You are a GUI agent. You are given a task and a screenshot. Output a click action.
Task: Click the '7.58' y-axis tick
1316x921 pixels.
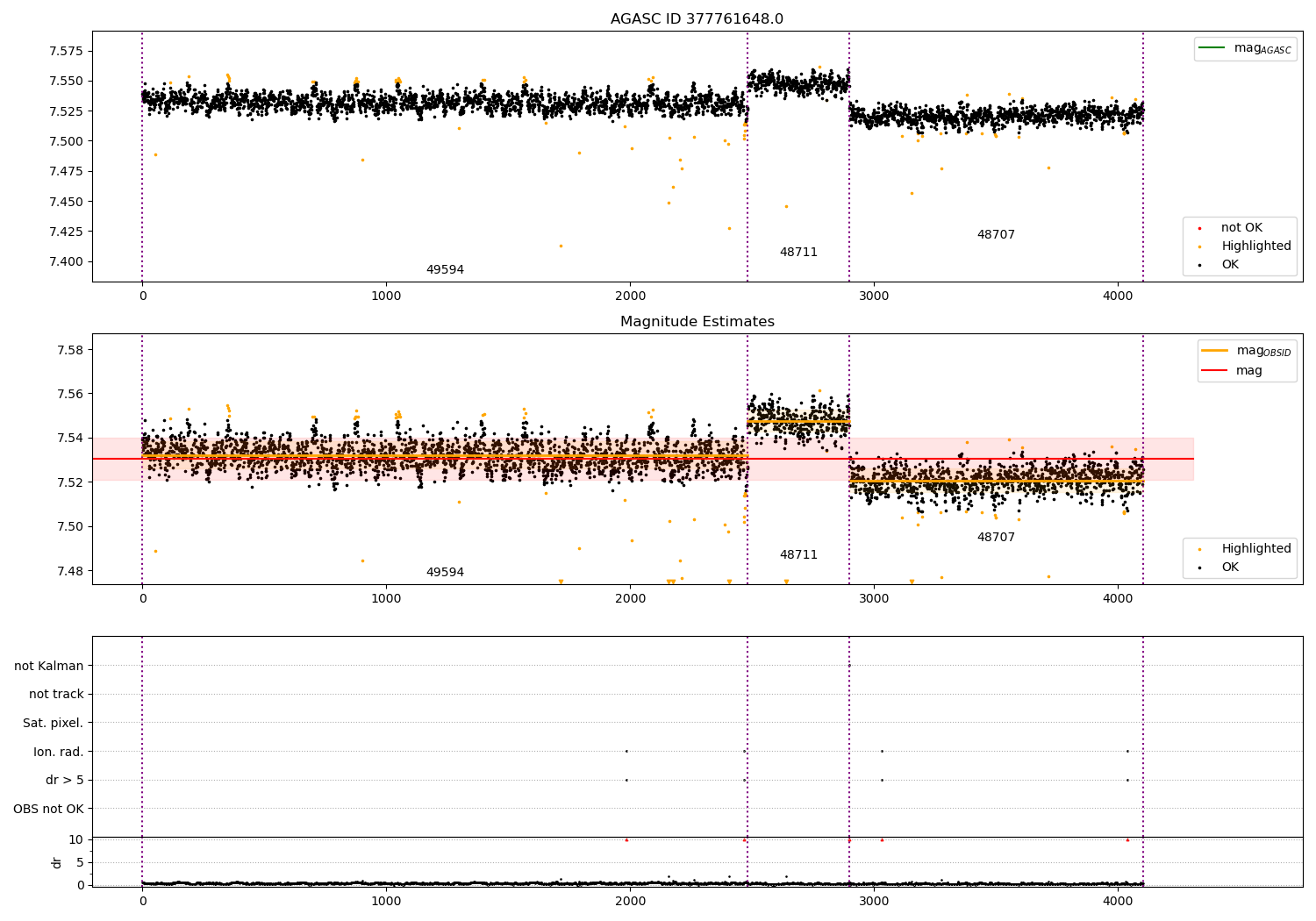point(70,350)
